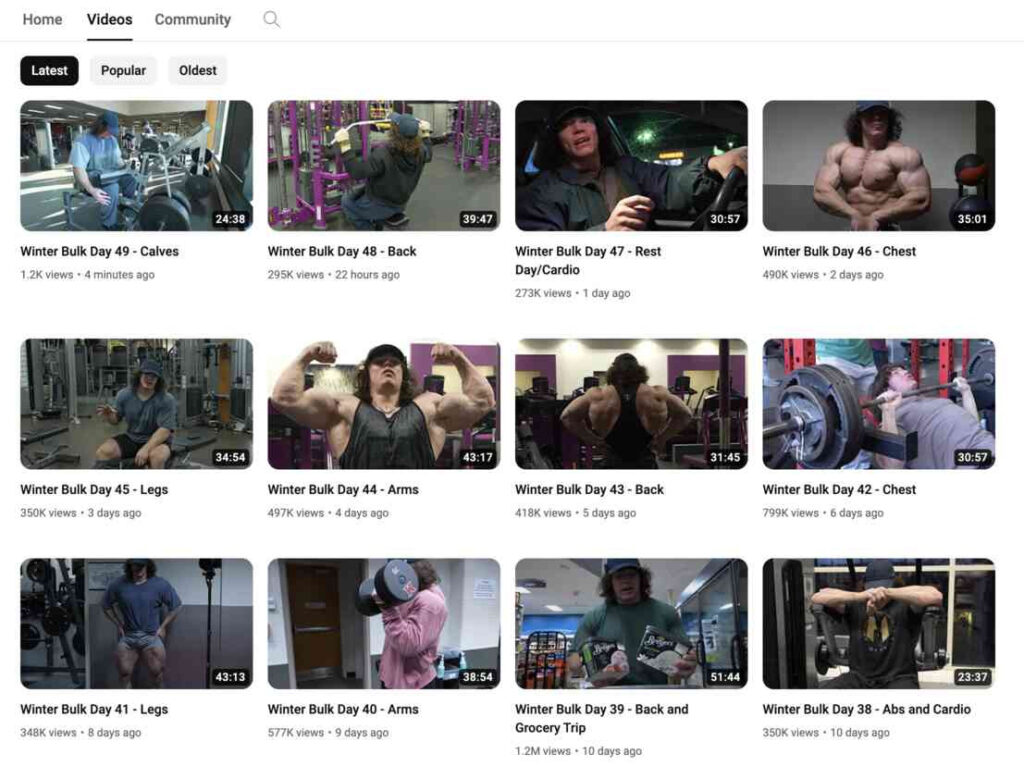
Task: Click the 39:47 duration badge
Action: (477, 219)
